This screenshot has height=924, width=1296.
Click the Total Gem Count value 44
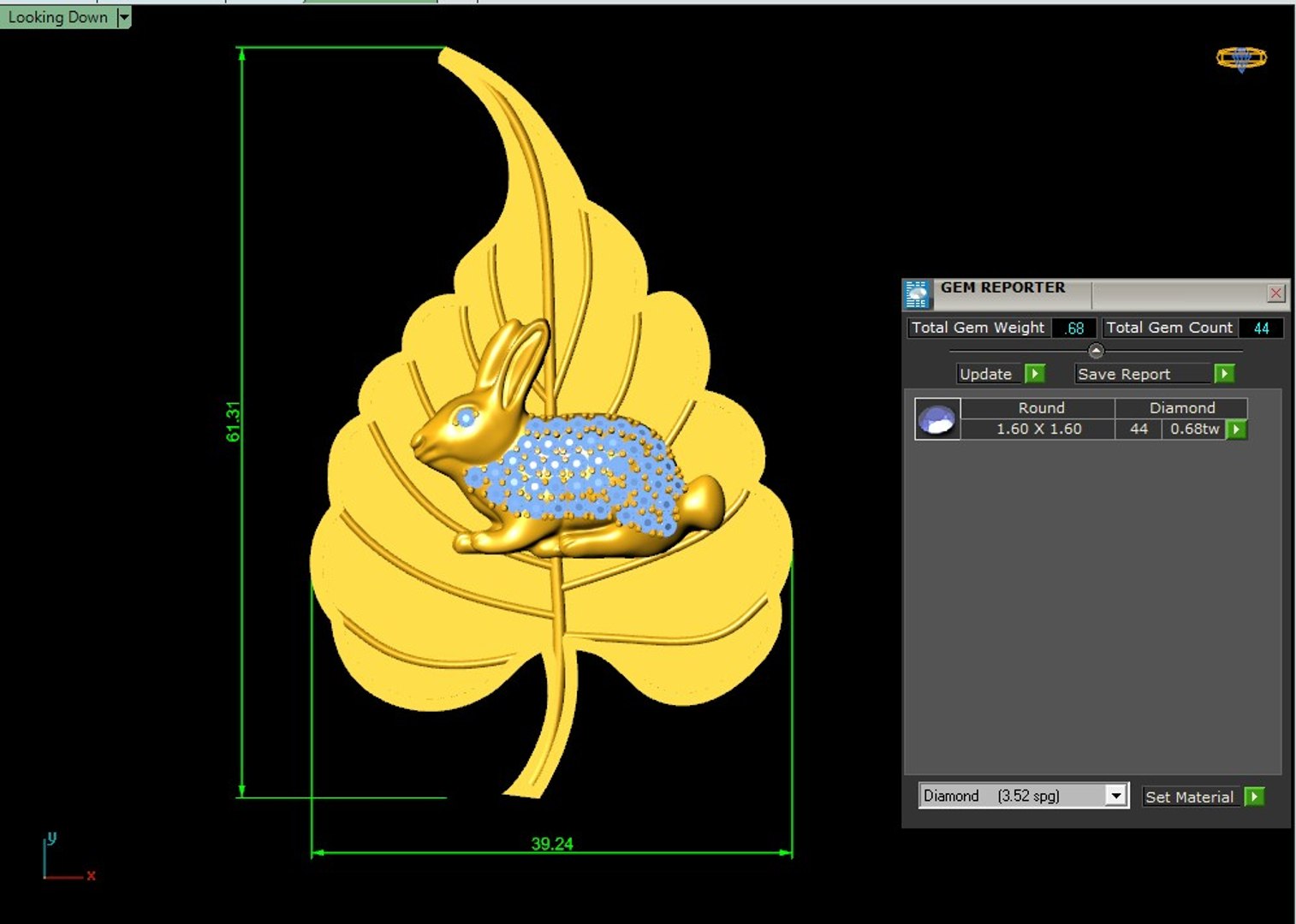(x=1261, y=328)
